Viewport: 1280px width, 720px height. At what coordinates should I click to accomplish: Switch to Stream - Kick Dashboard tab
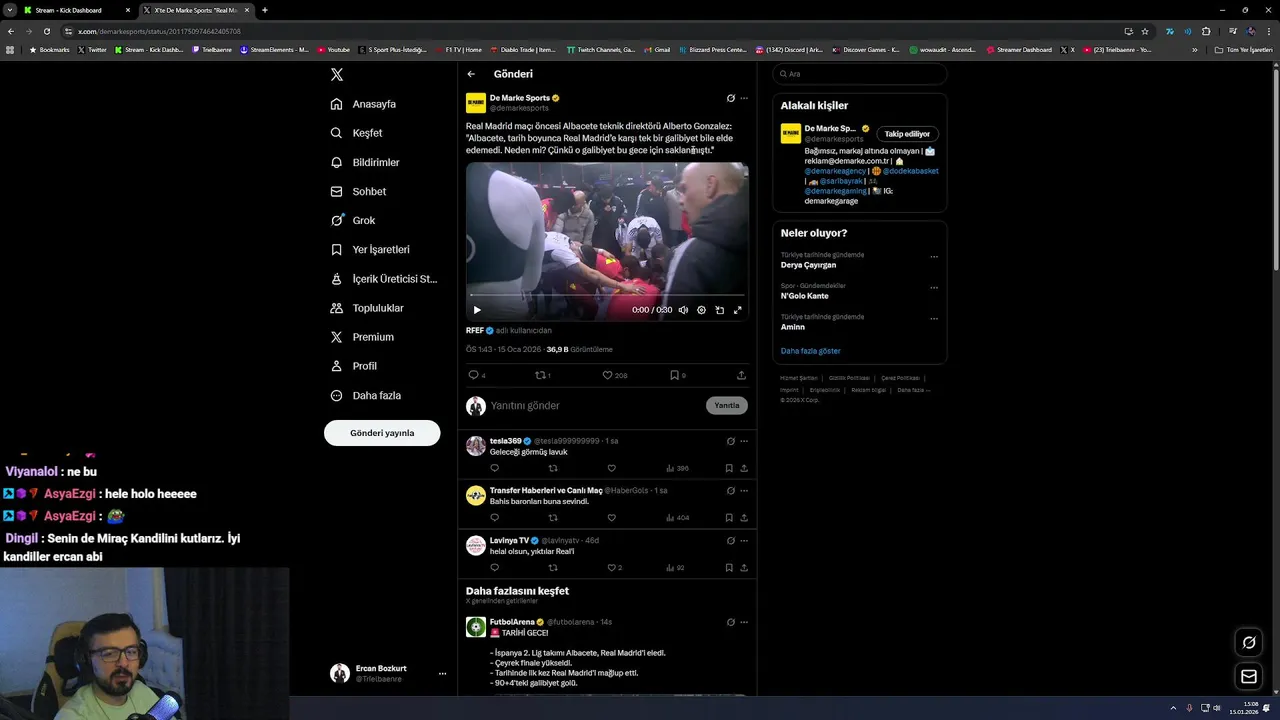tap(77, 10)
